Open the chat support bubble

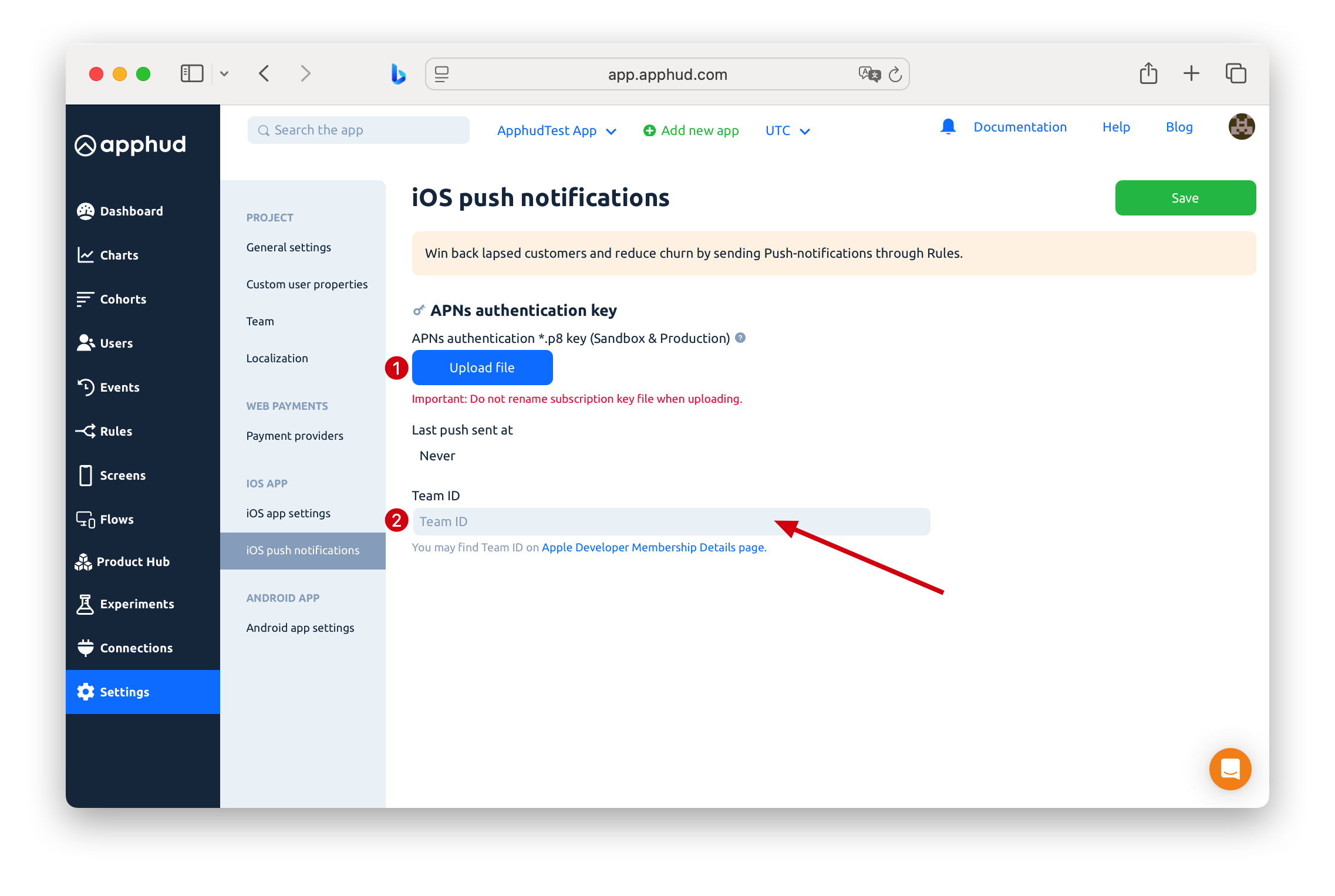pyautogui.click(x=1230, y=769)
